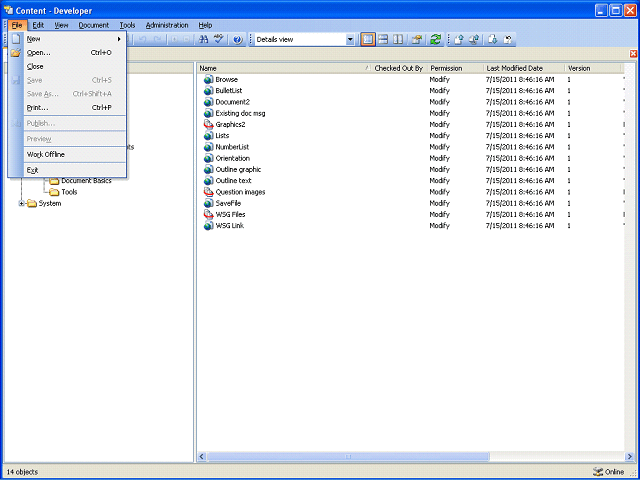The height and width of the screenshot is (480, 640).
Task: Click the Cancel Check Out toolbar icon
Action: pyautogui.click(x=508, y=40)
